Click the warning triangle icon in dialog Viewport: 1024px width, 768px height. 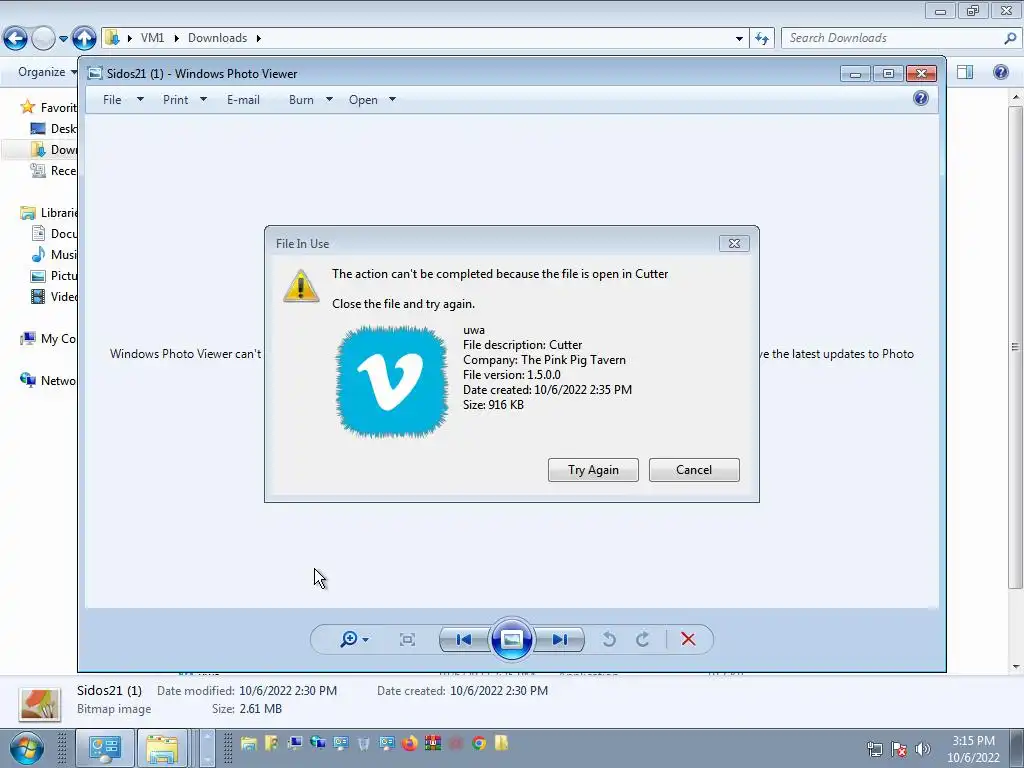point(300,286)
